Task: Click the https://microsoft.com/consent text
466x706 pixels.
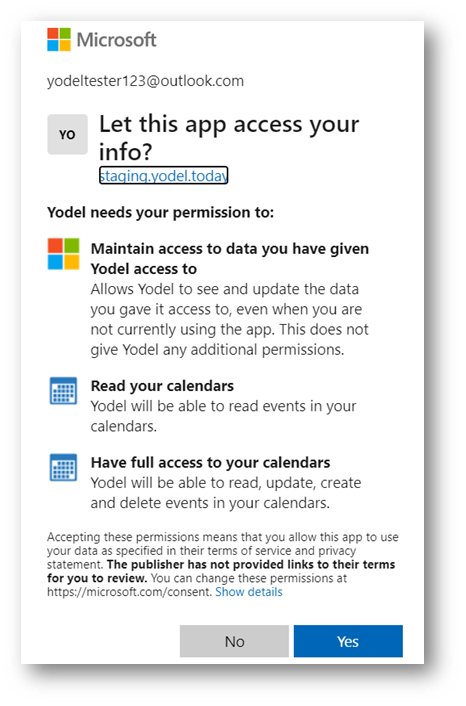Action: tap(129, 592)
